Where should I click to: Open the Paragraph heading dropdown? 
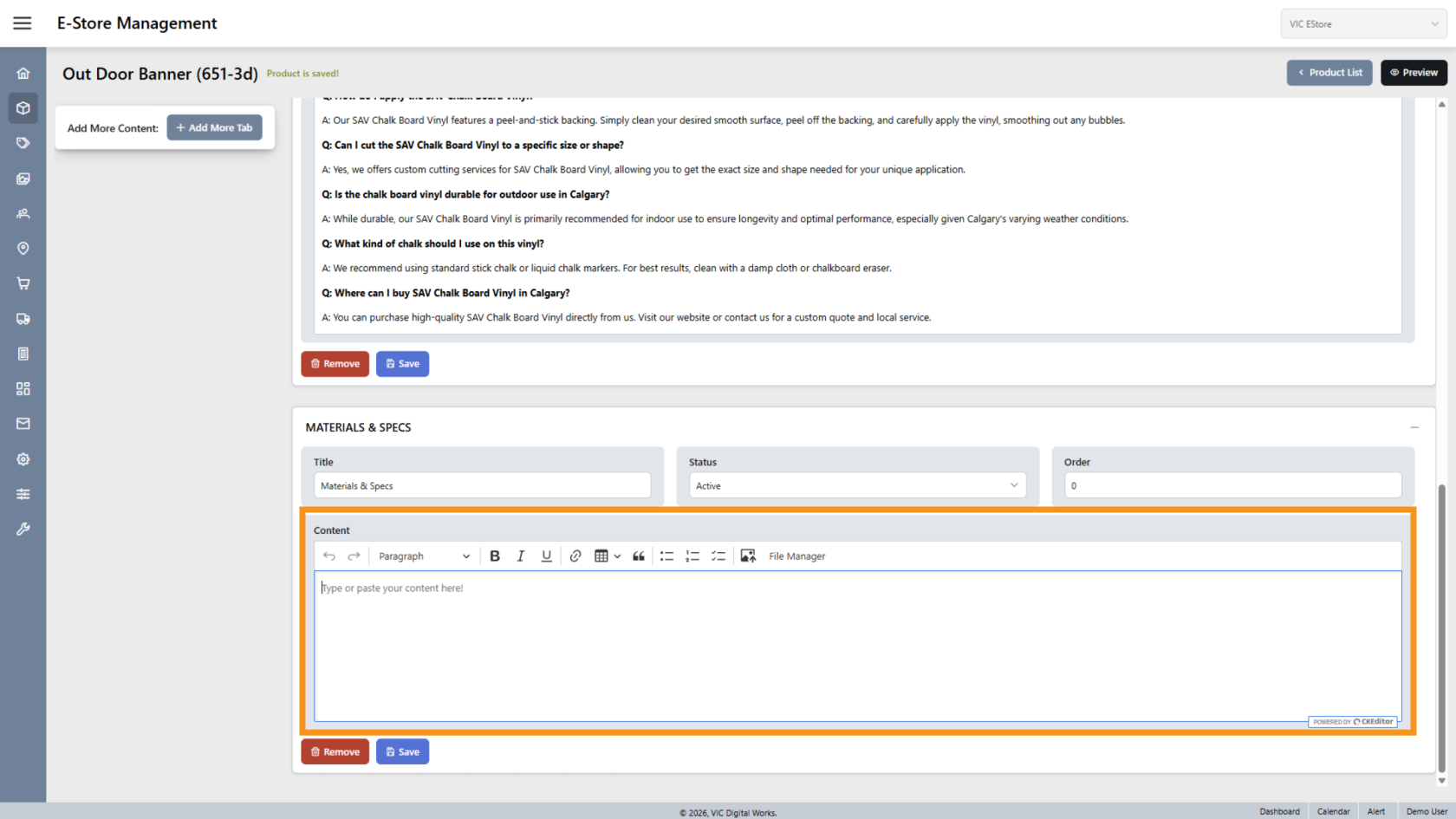pos(424,556)
